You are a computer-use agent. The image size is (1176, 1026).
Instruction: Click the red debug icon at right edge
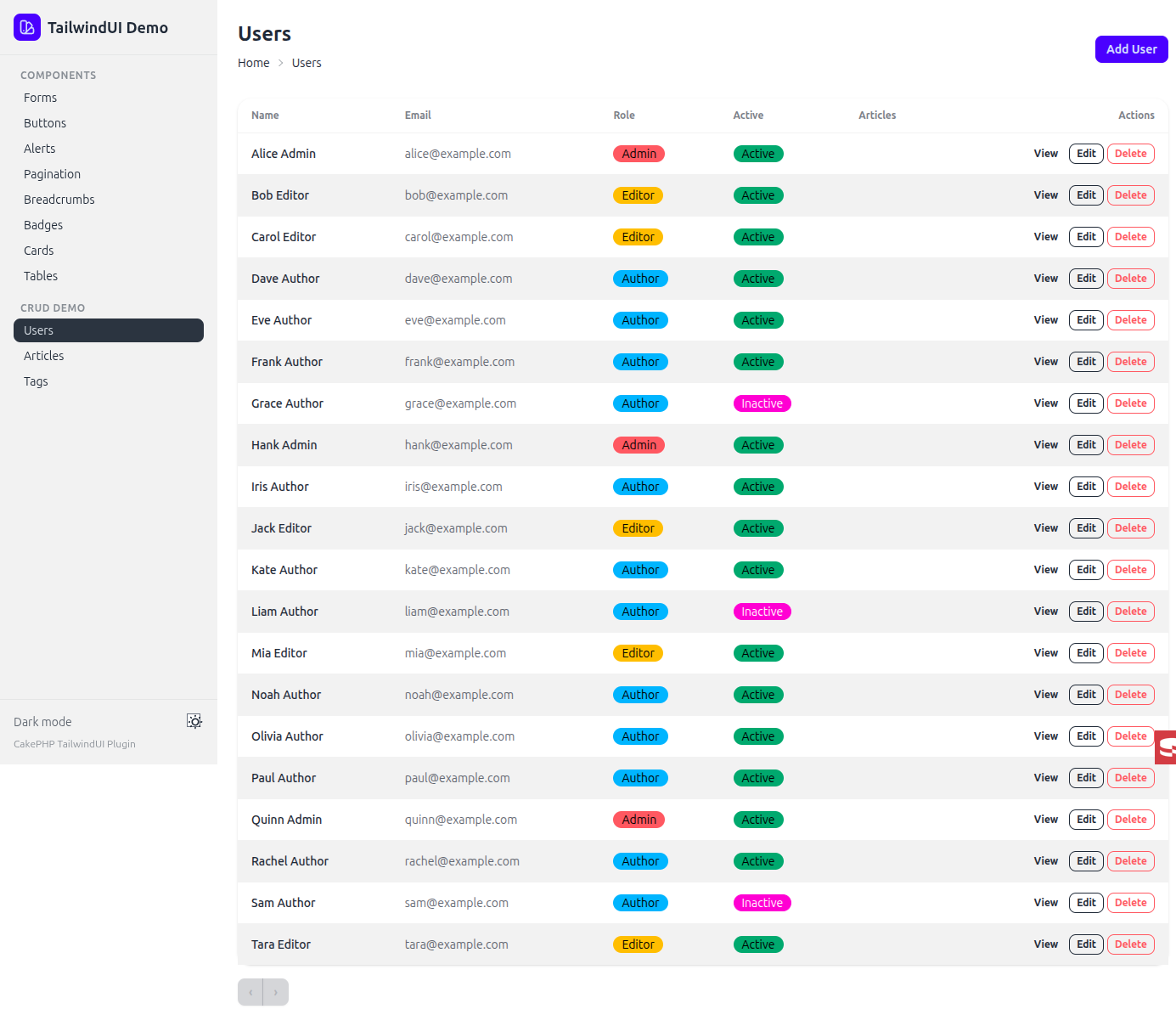1166,747
